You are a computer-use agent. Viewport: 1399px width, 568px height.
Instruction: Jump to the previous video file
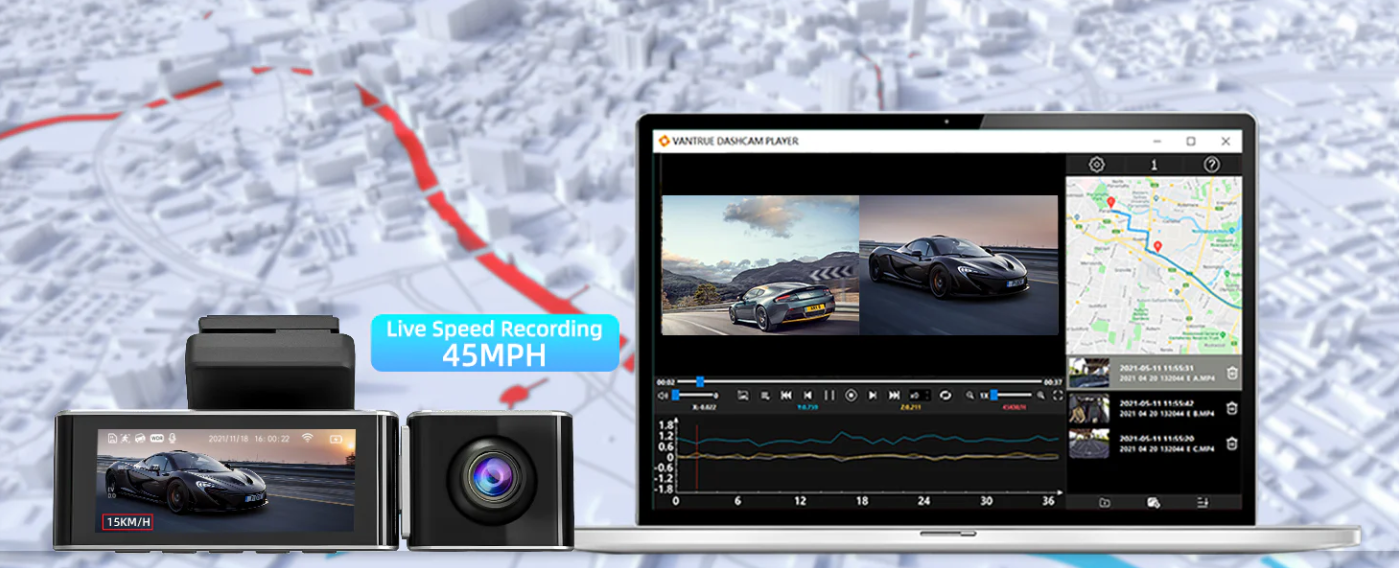[786, 396]
